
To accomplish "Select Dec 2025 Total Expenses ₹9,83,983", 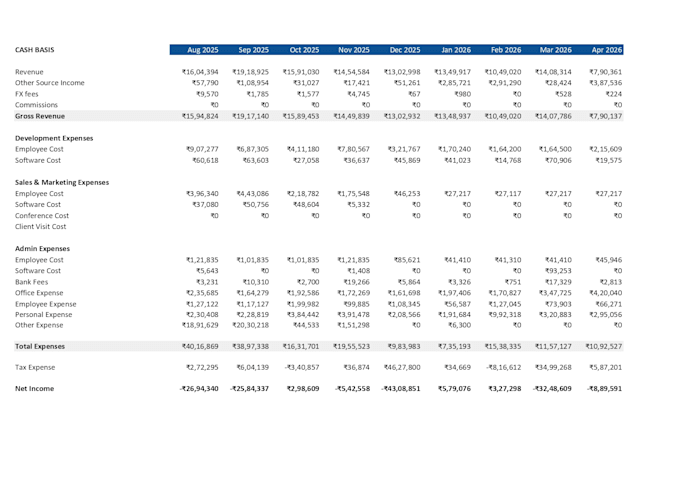I will [x=404, y=347].
